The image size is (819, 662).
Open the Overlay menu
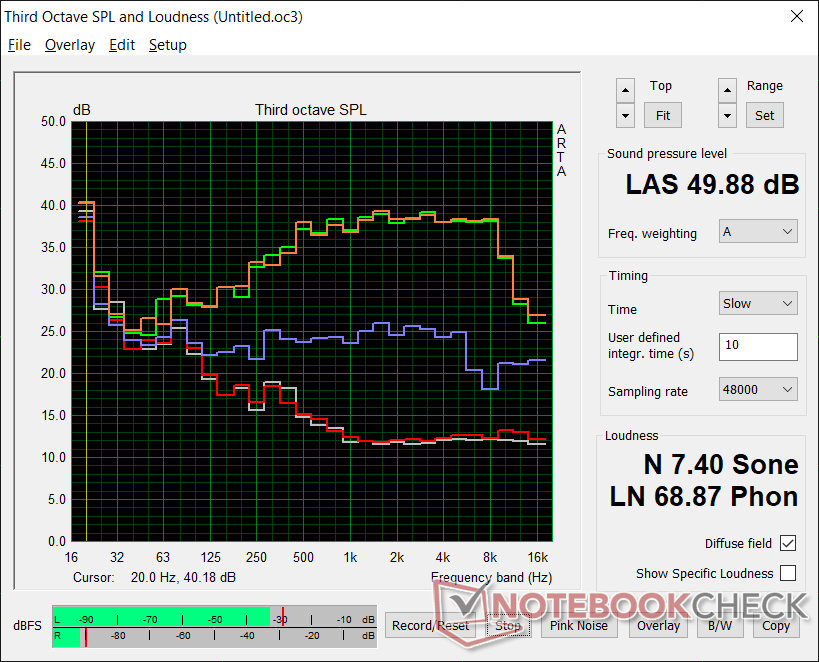(70, 45)
